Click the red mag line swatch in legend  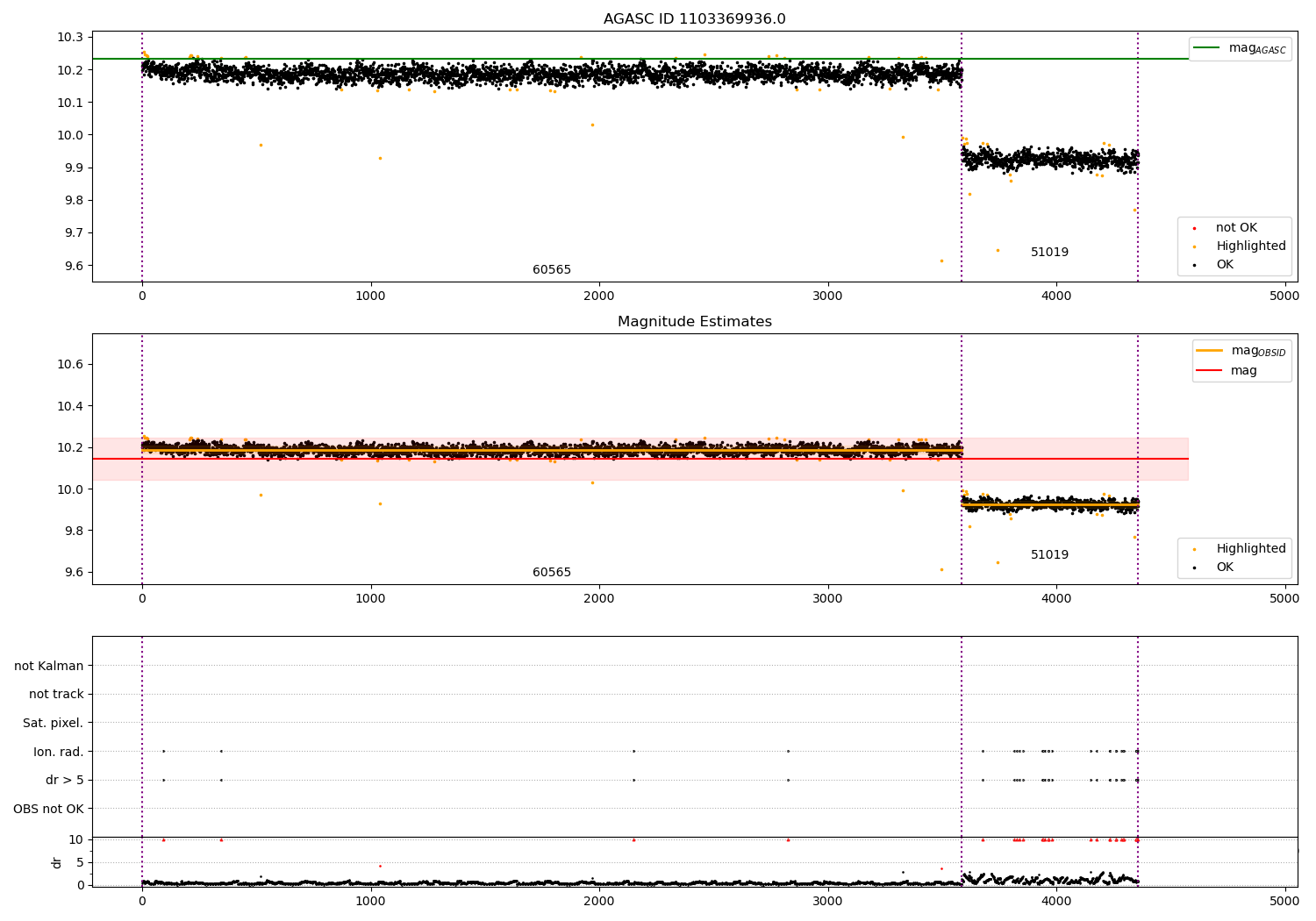click(1209, 370)
